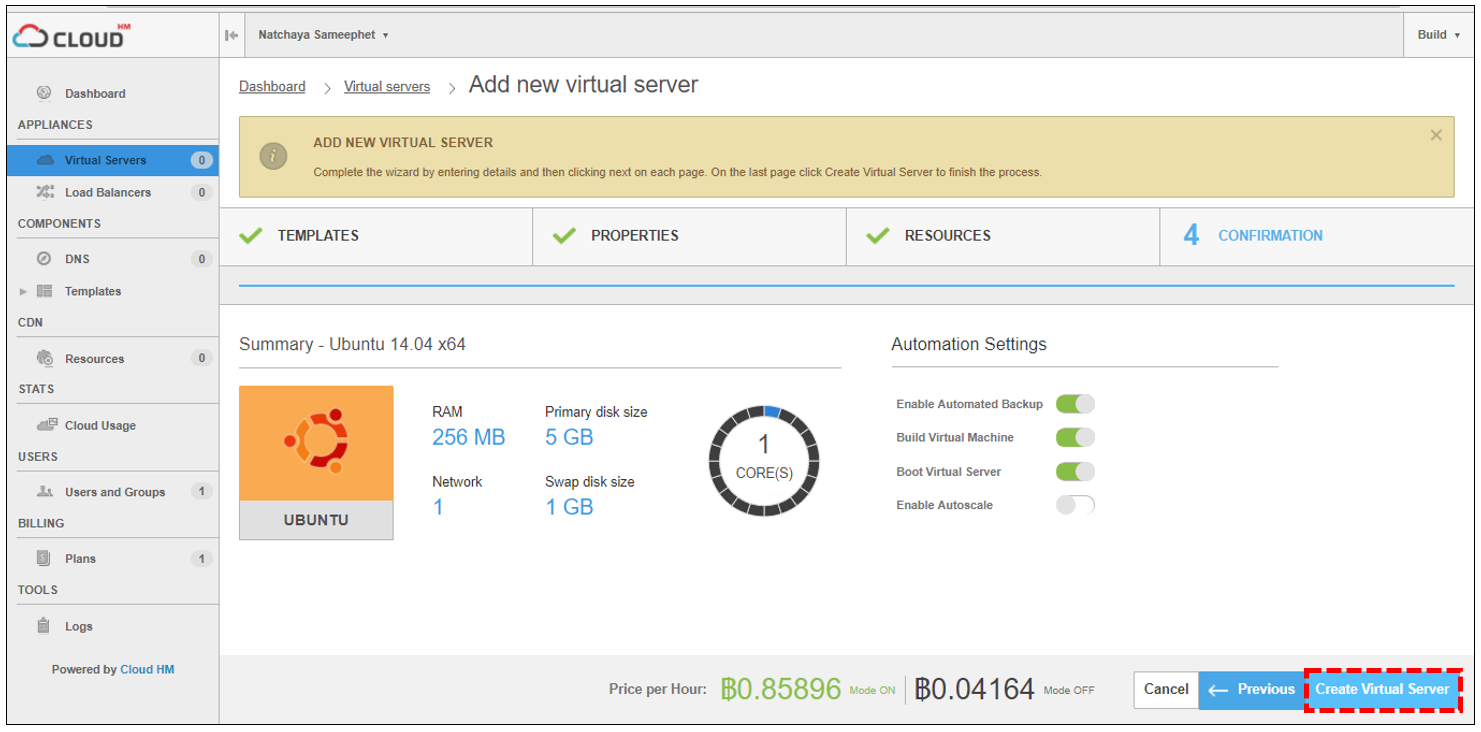Open Users and Groups in sidebar

point(112,492)
